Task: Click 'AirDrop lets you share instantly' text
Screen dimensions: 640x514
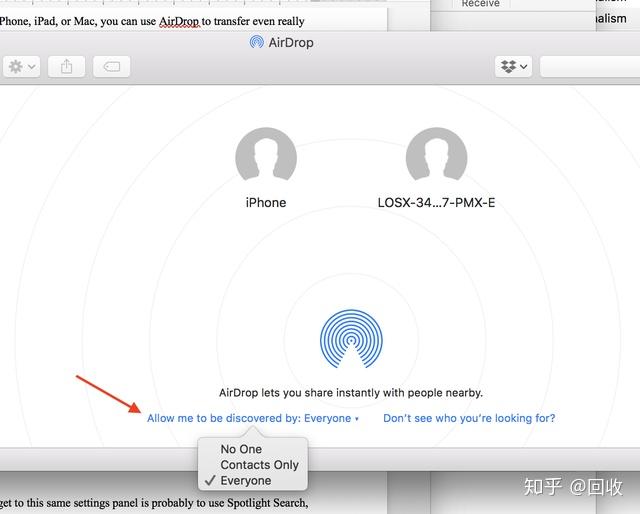Action: tap(351, 393)
